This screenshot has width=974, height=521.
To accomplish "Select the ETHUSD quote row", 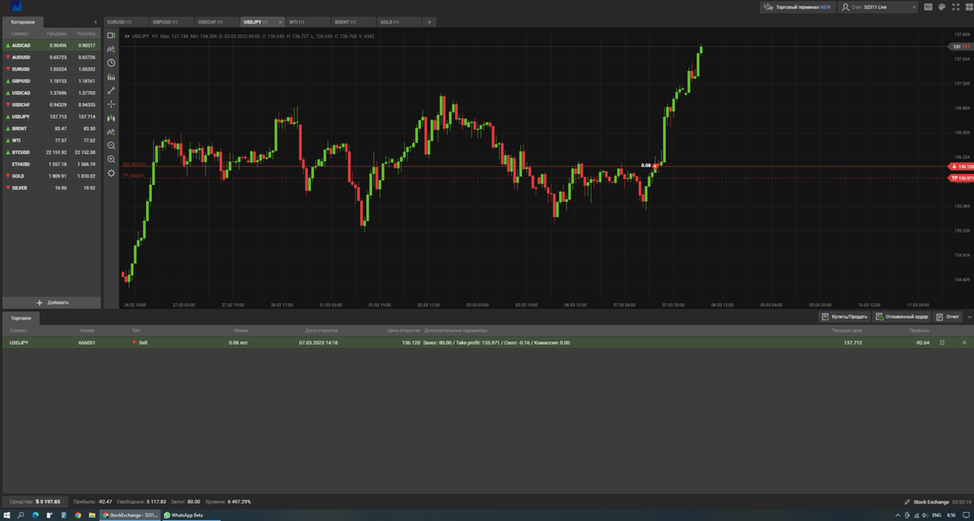I will 52,164.
